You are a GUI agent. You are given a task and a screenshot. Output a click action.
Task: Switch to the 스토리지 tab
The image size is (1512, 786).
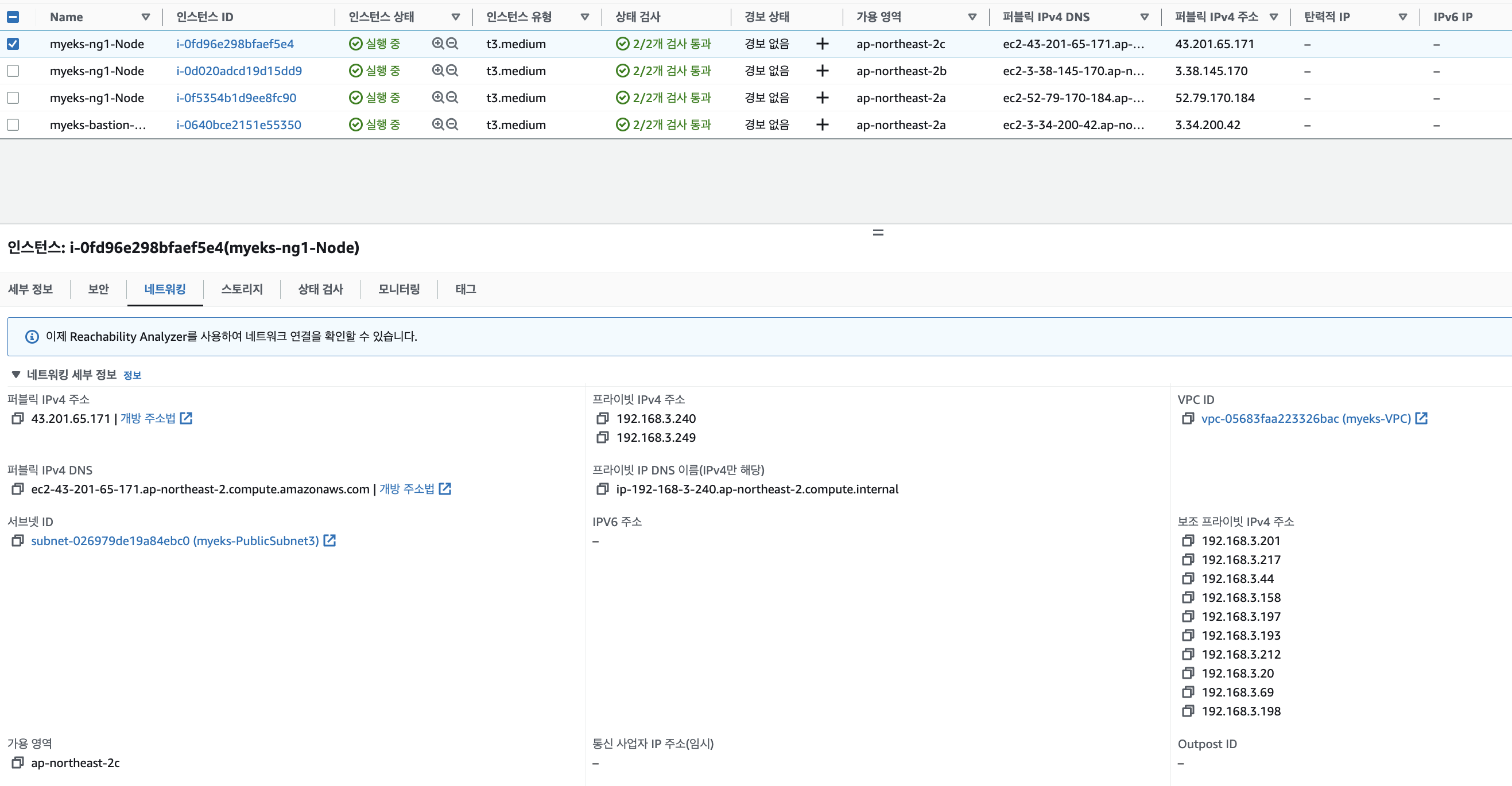[x=241, y=289]
